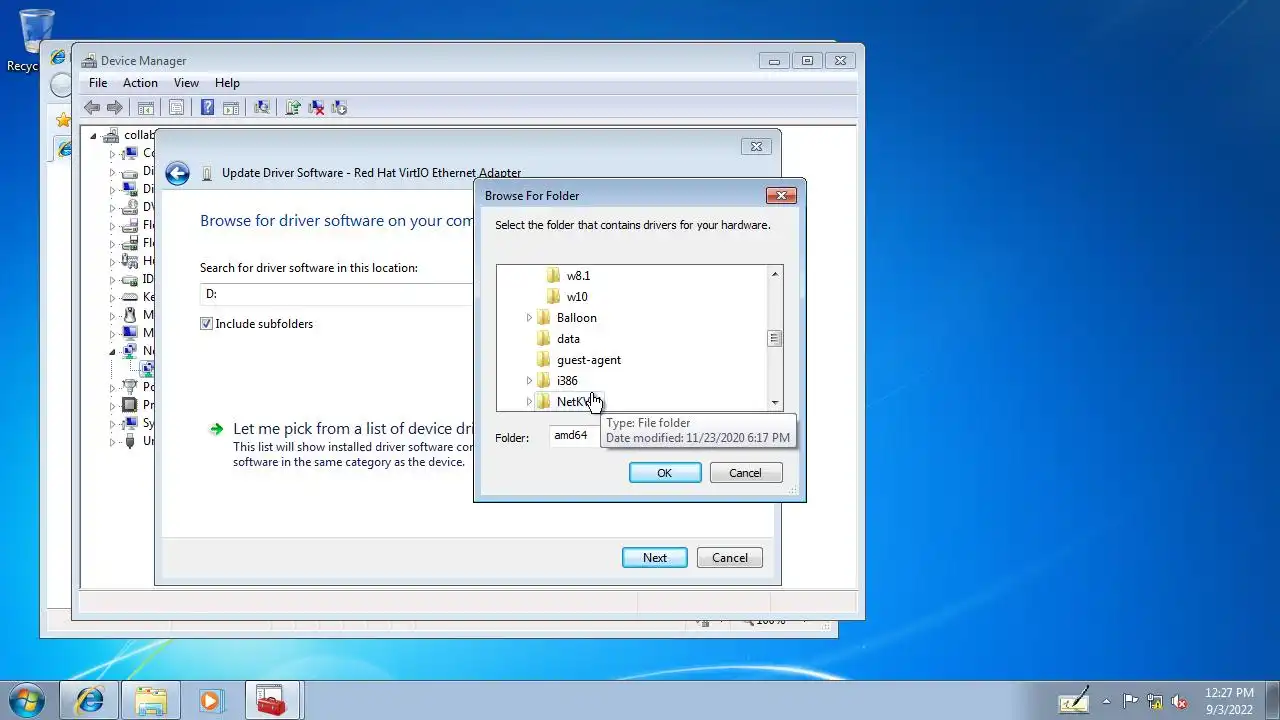Click Cancel in Browse For Folder dialog
The width and height of the screenshot is (1280, 720).
coord(745,473)
